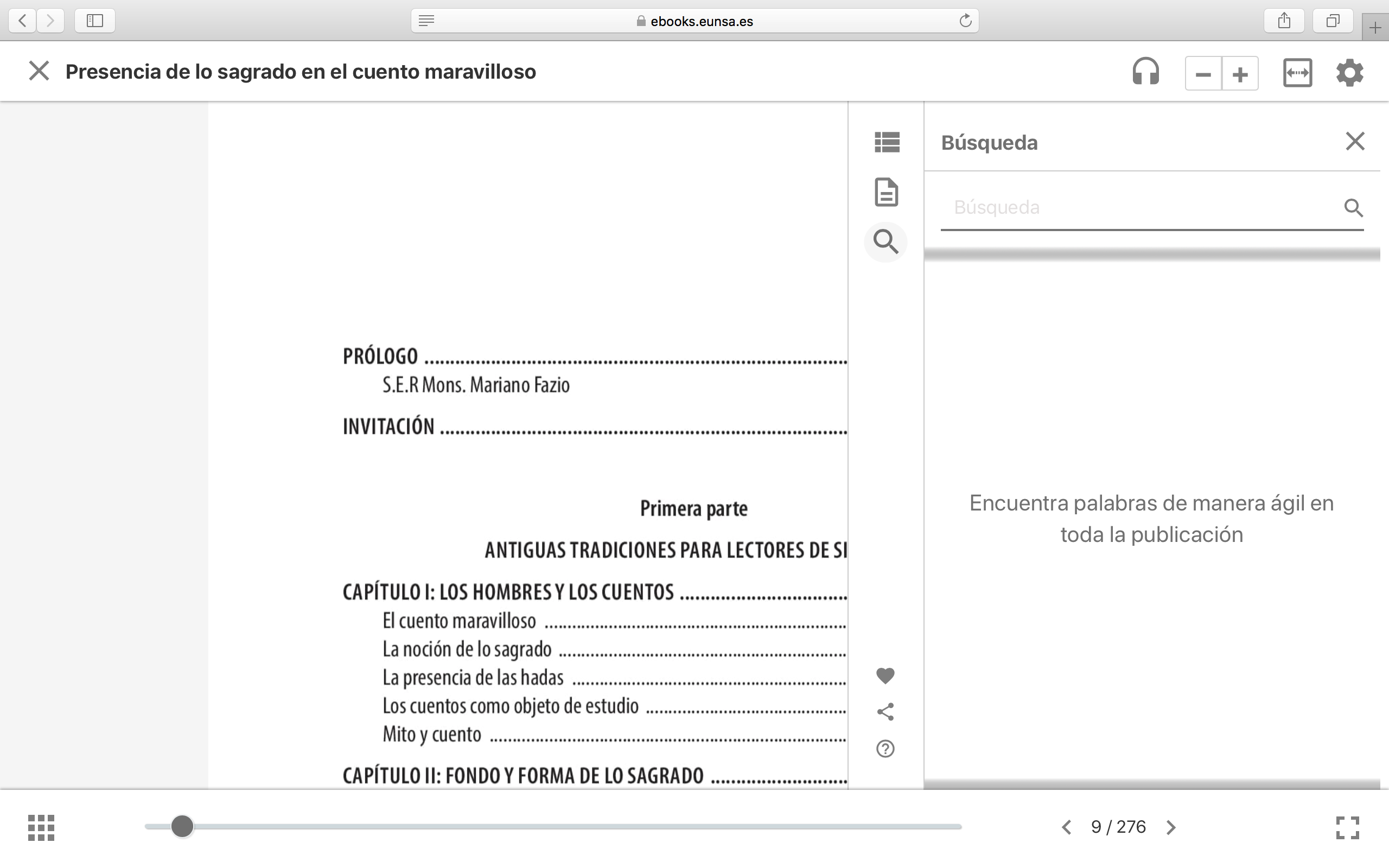1389x868 pixels.
Task: Show Safari sidebar from the browser toolbar
Action: pyautogui.click(x=95, y=21)
